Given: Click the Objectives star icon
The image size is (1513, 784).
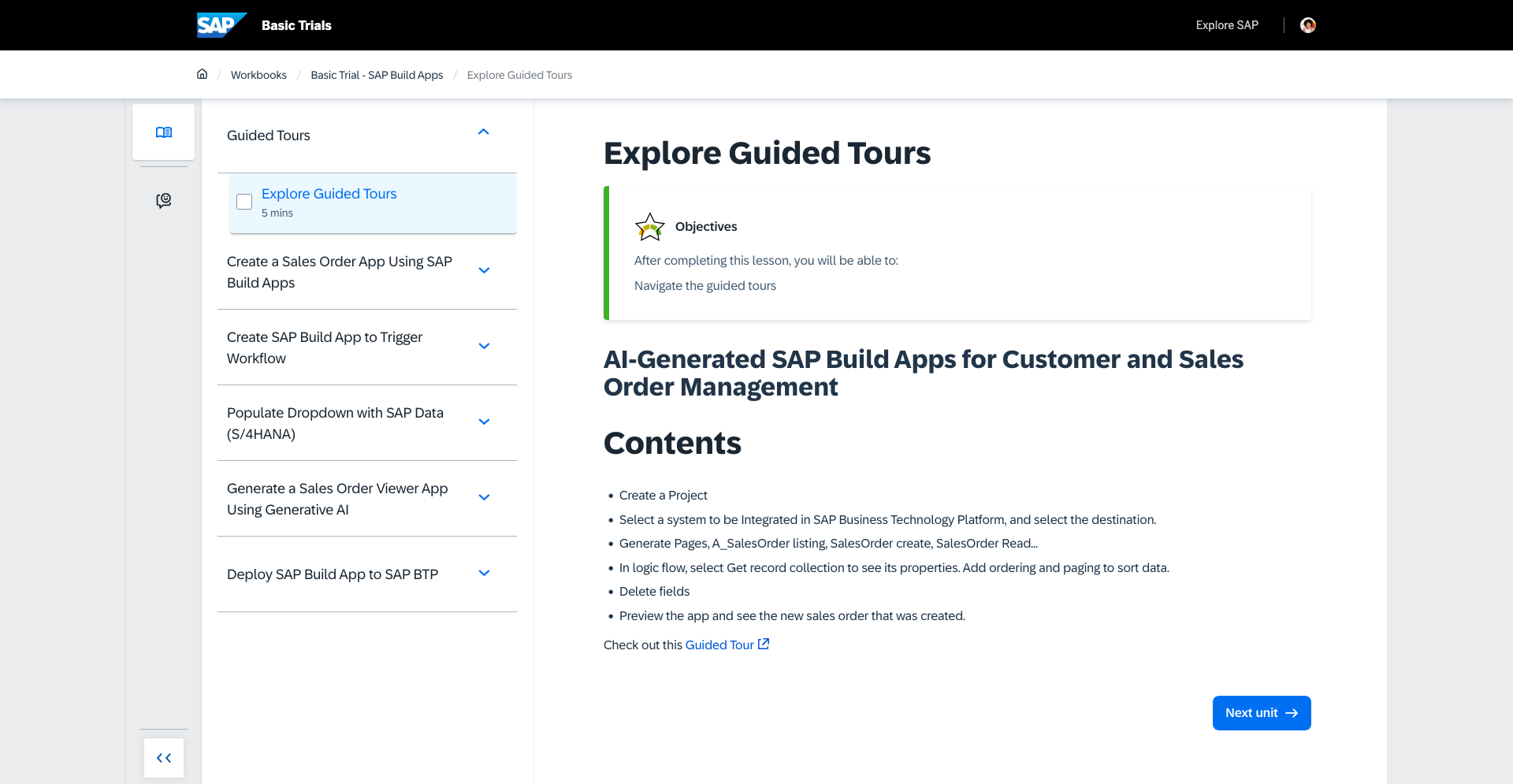Looking at the screenshot, I should click(650, 227).
